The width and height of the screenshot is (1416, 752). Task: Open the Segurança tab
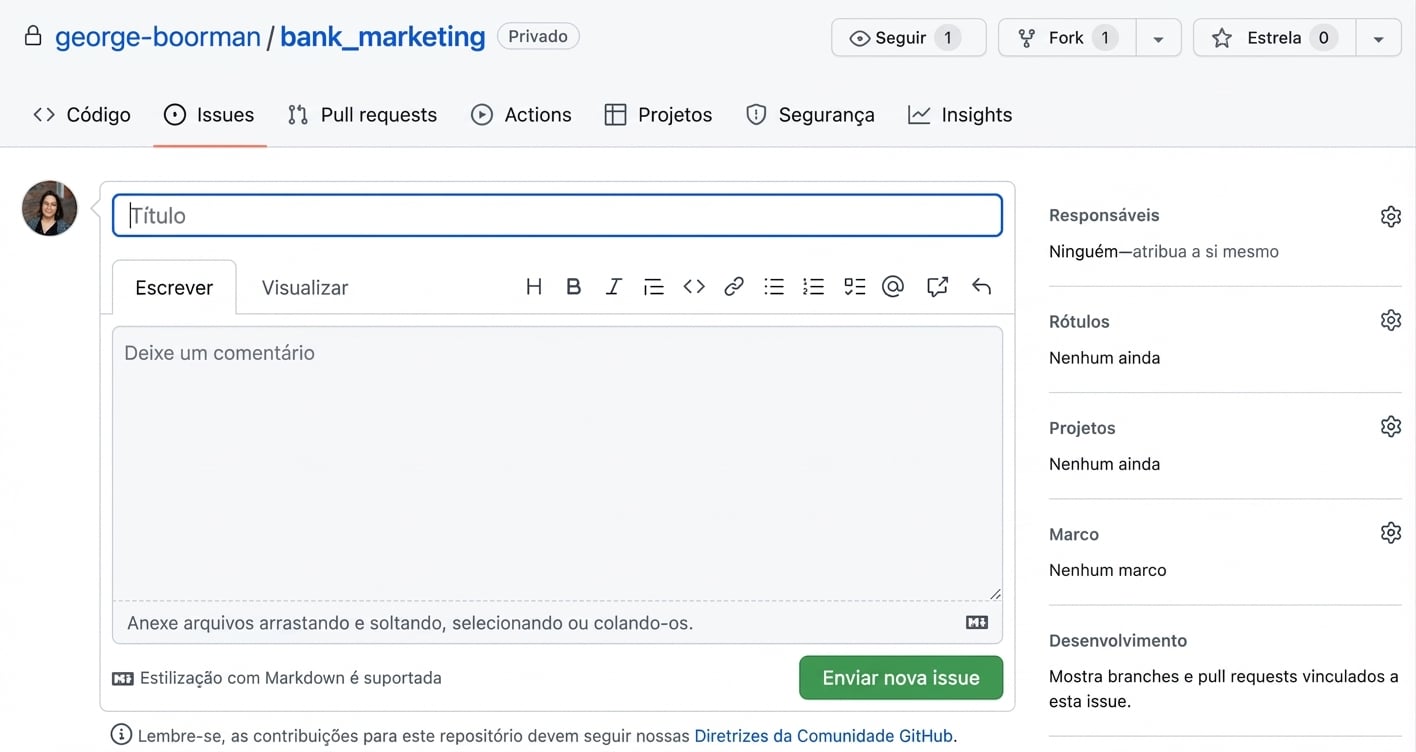click(x=810, y=115)
